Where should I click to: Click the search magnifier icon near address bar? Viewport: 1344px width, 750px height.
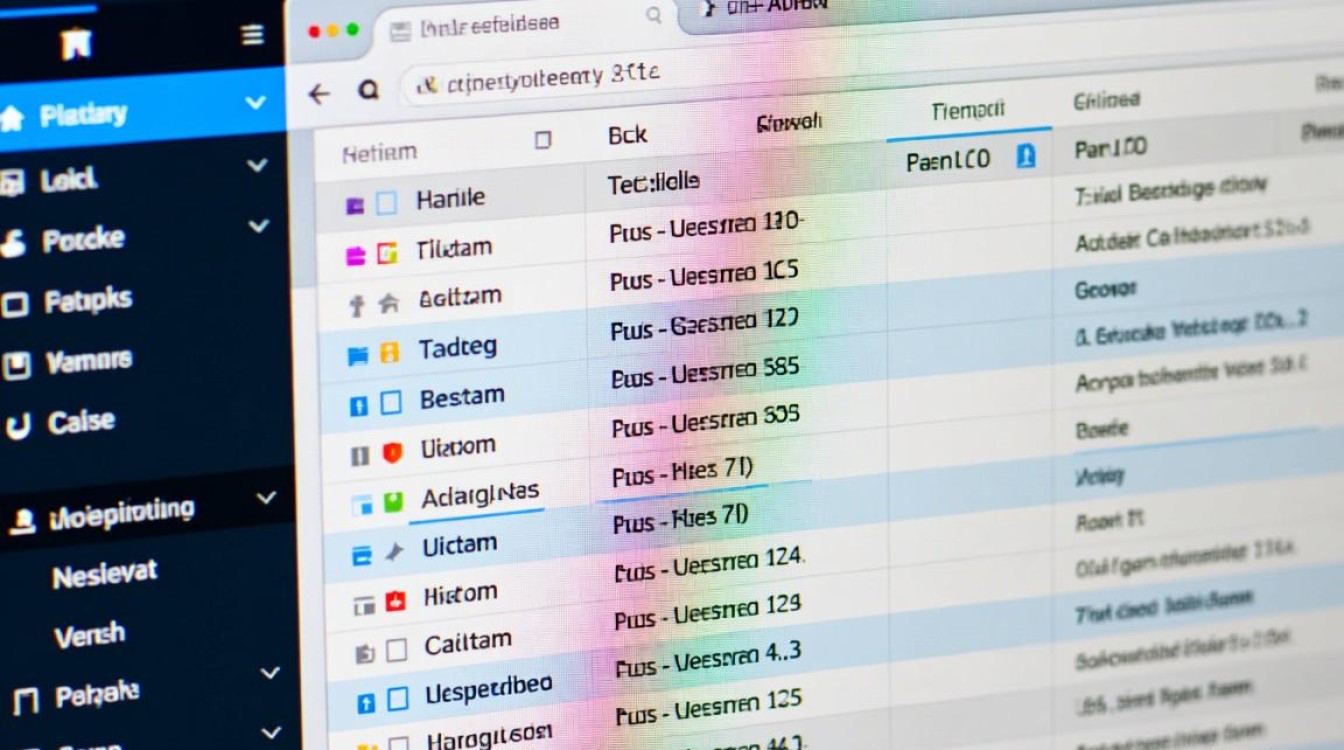[x=368, y=91]
